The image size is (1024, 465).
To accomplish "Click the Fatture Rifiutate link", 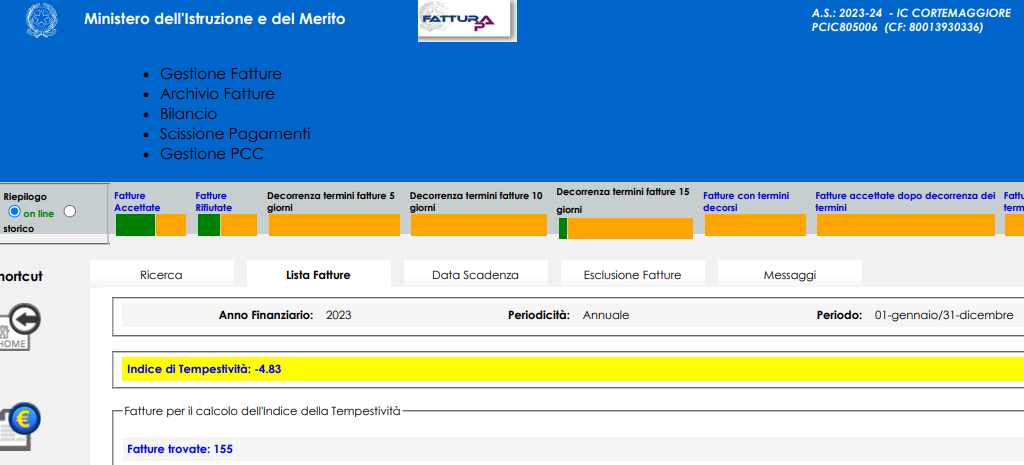I will 213,201.
